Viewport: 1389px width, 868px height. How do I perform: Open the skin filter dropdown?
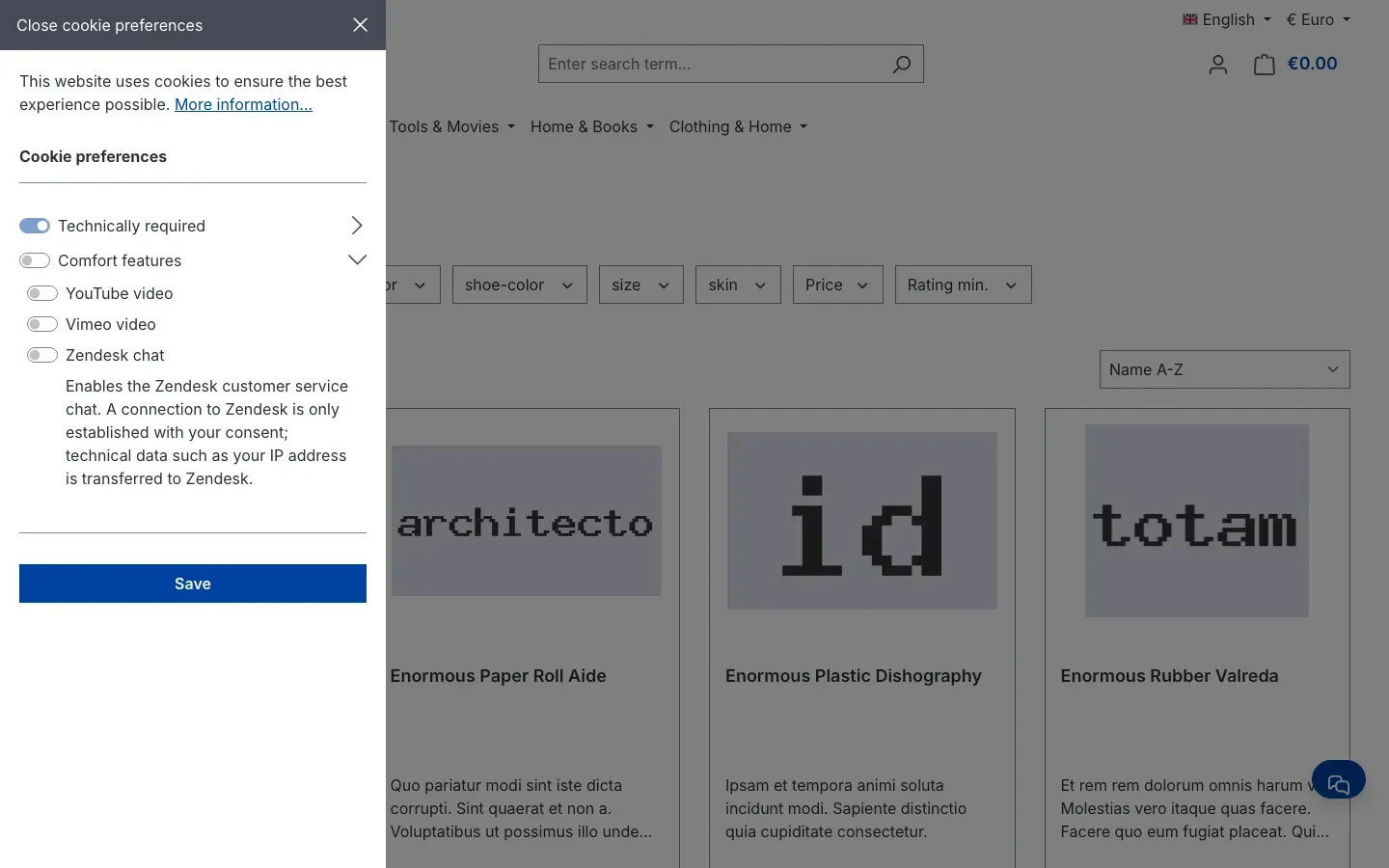click(738, 285)
